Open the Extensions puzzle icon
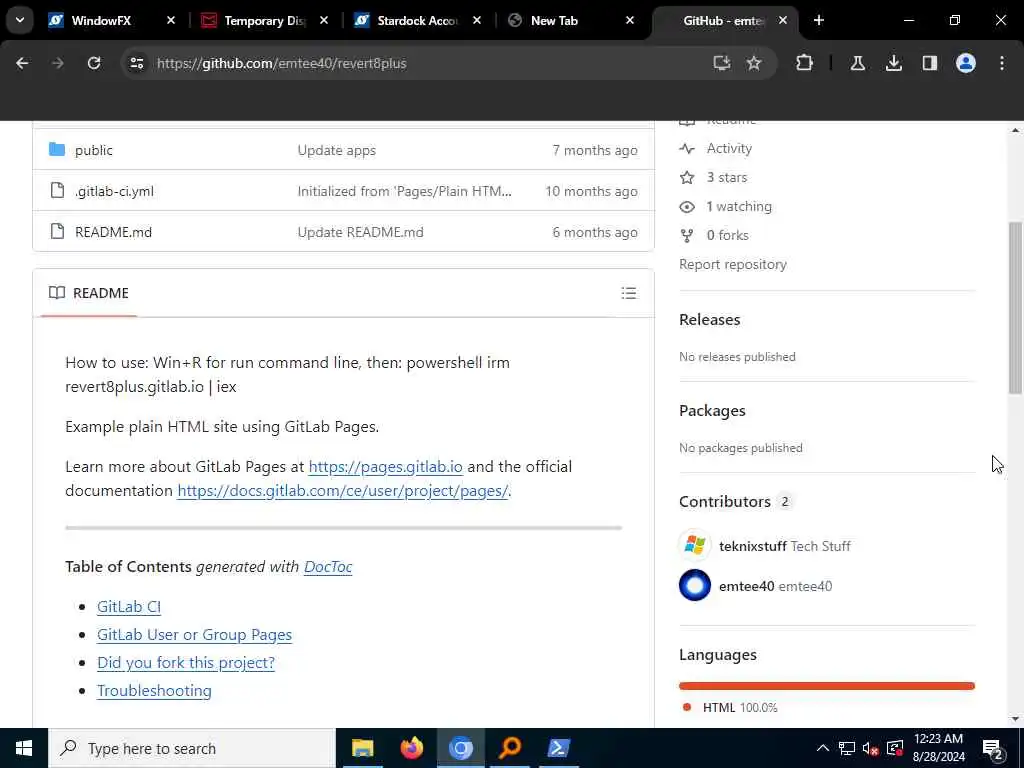The width and height of the screenshot is (1024, 768). pyautogui.click(x=805, y=63)
